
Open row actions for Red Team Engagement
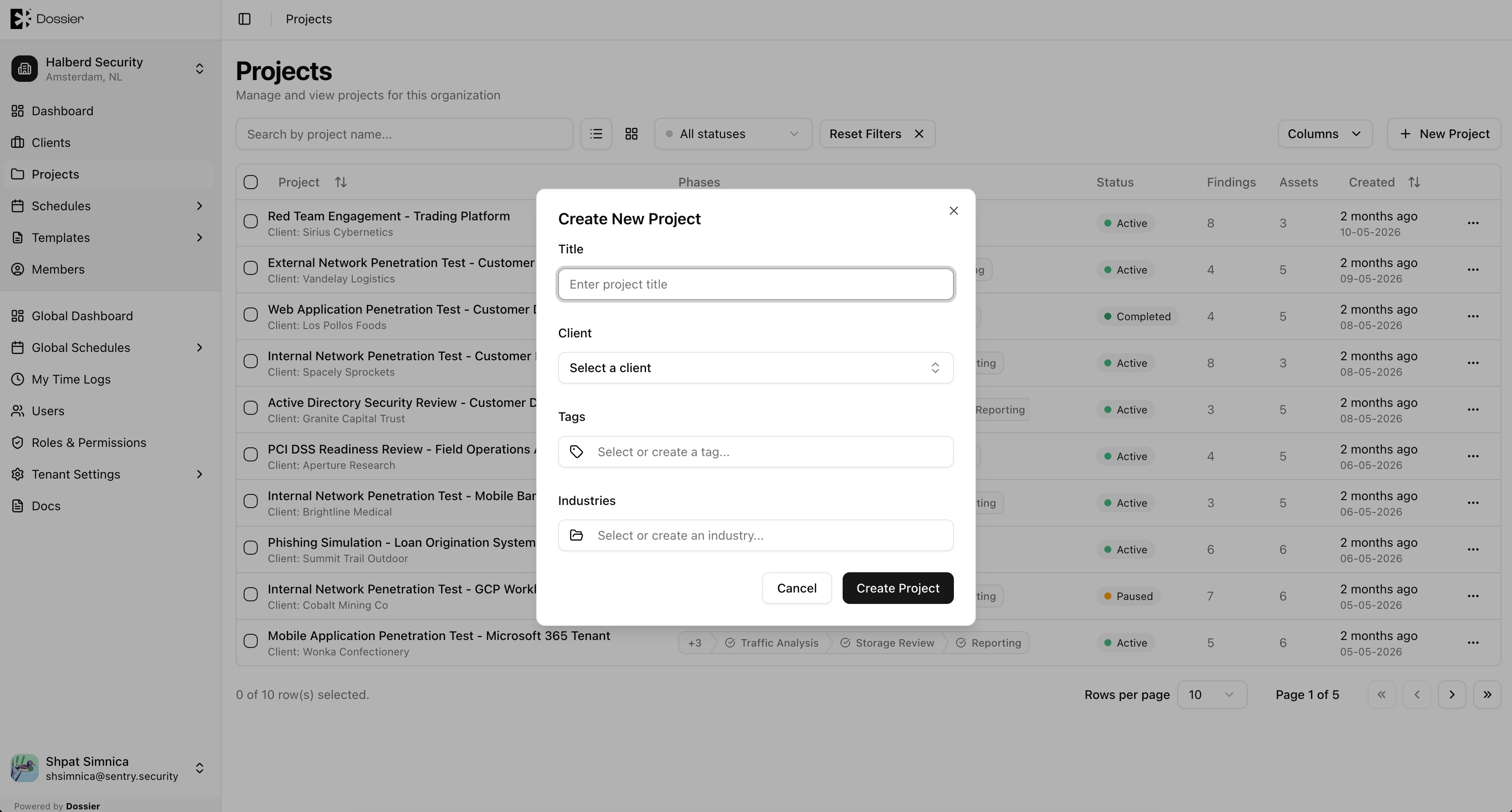click(1473, 223)
